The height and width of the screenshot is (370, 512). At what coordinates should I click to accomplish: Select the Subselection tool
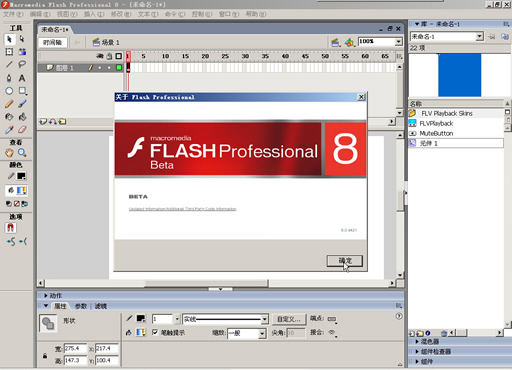click(x=22, y=39)
